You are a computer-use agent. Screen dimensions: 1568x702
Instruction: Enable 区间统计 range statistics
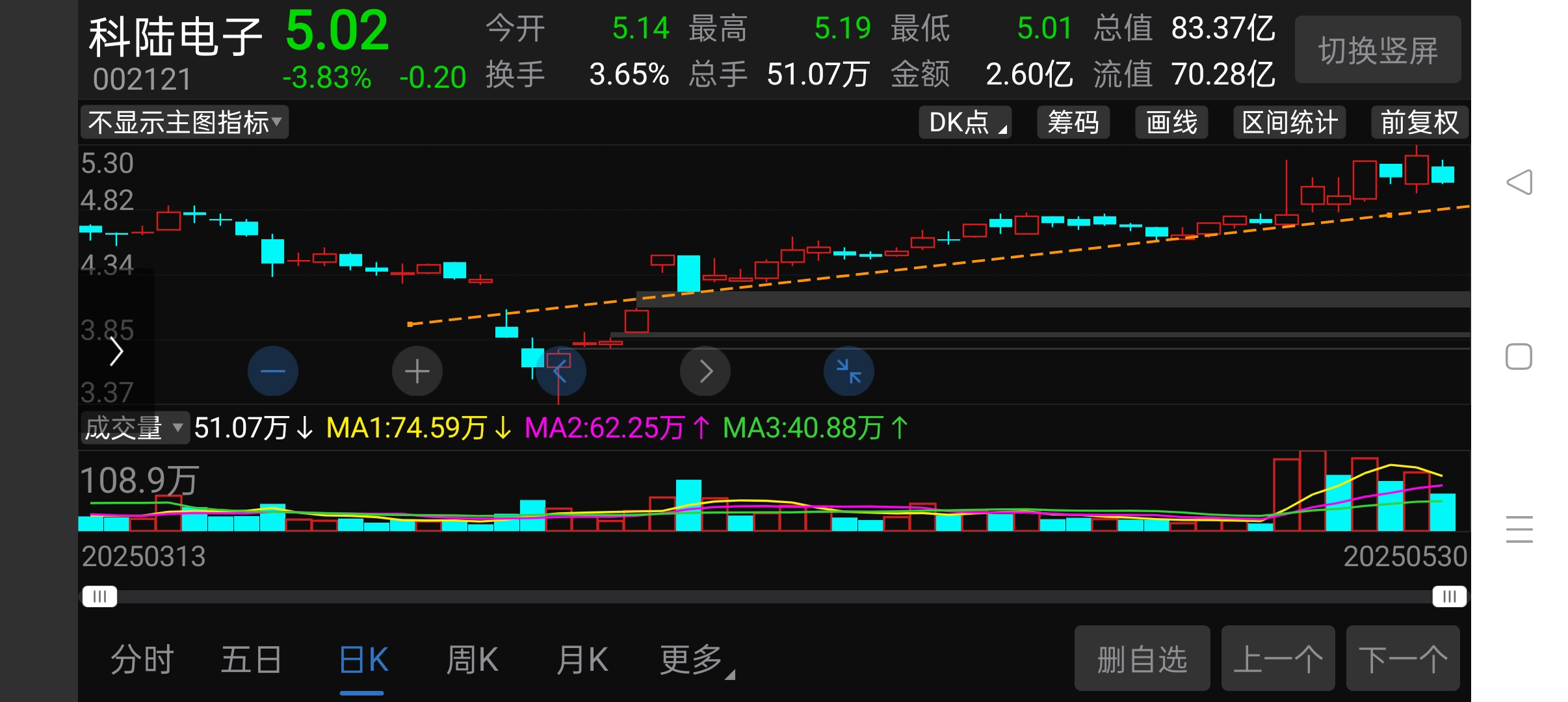(x=1290, y=122)
